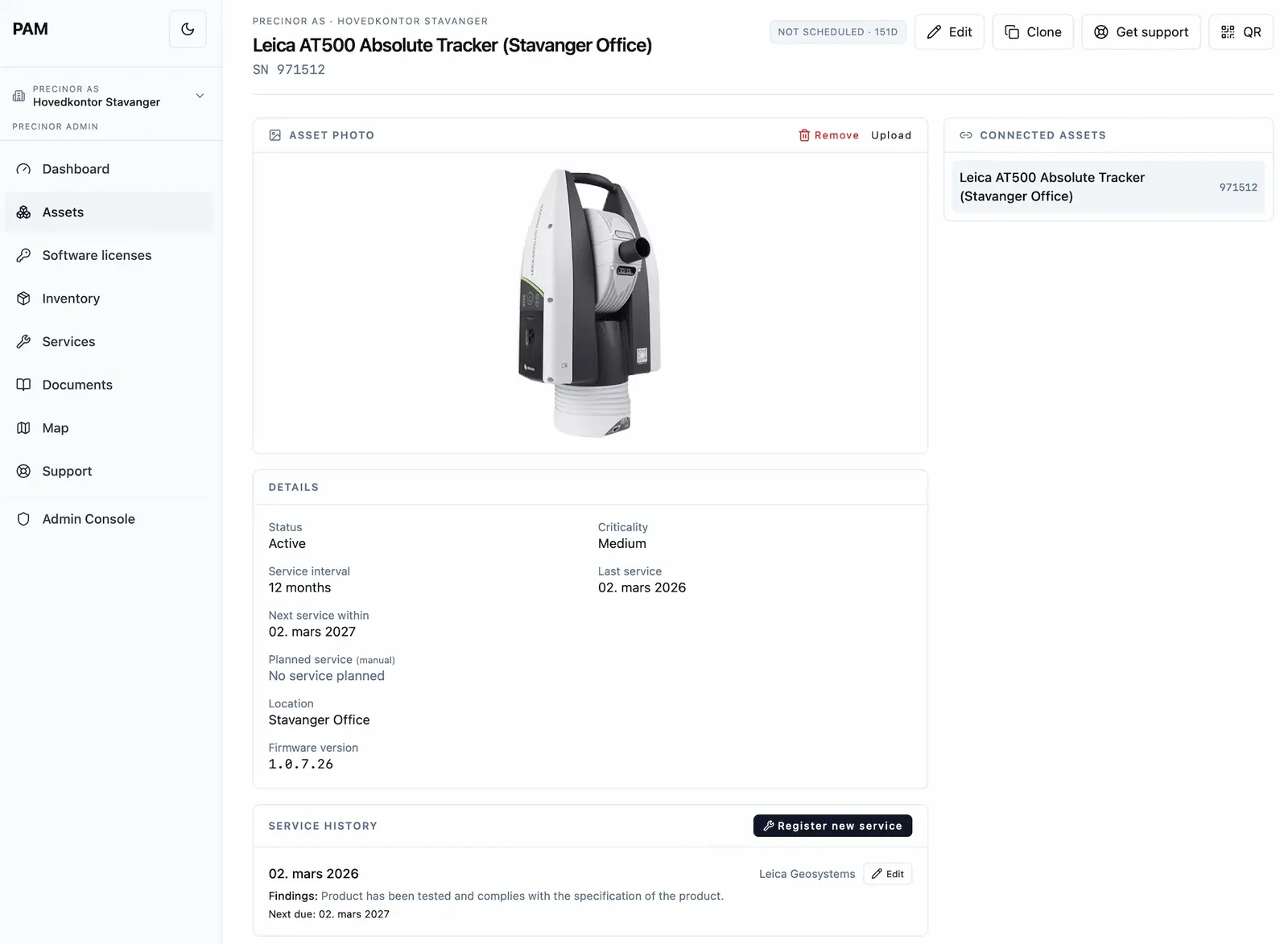The image size is (1288, 944).
Task: Open the Documents book icon
Action: [23, 385]
